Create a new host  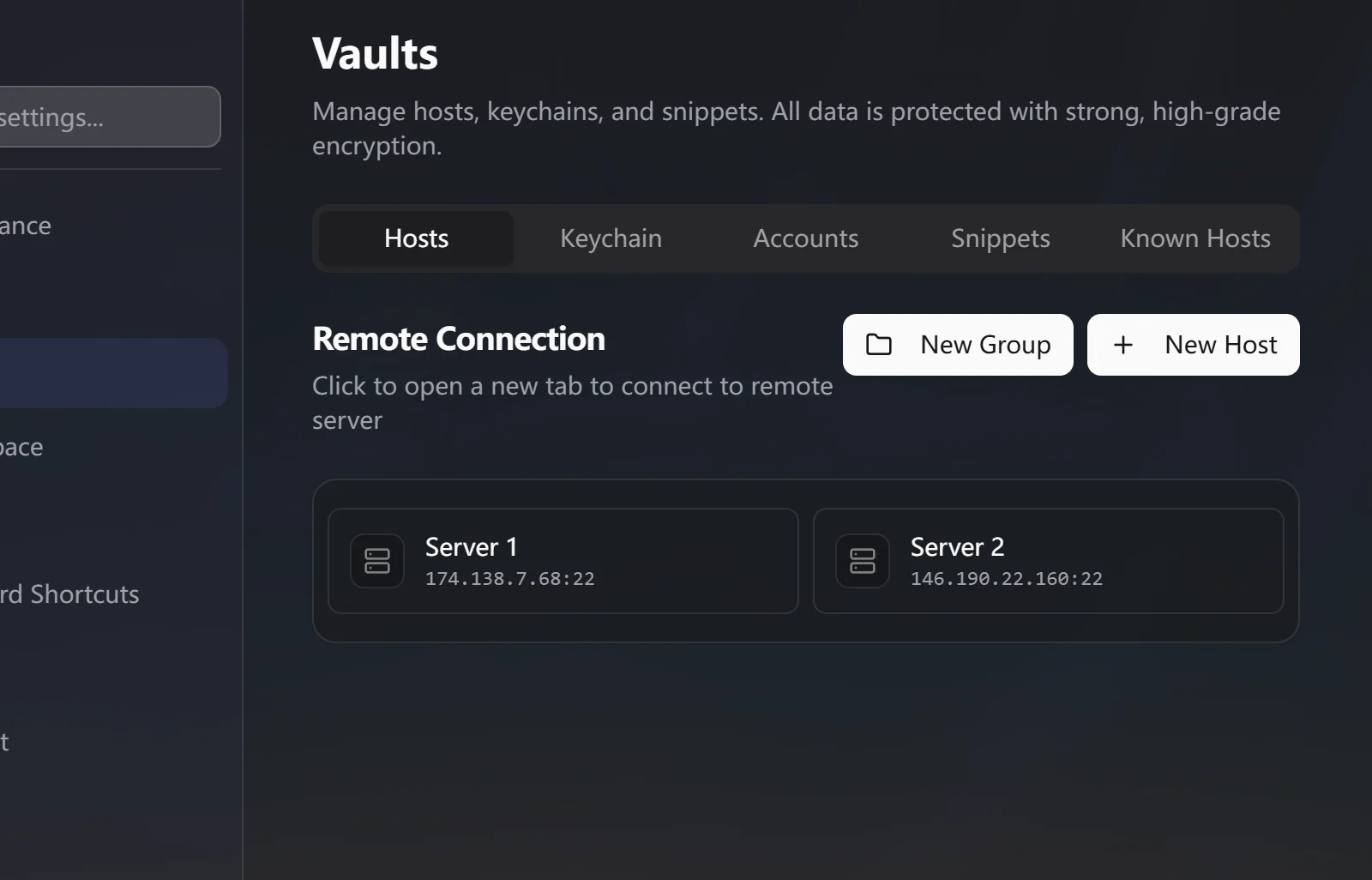(x=1193, y=344)
